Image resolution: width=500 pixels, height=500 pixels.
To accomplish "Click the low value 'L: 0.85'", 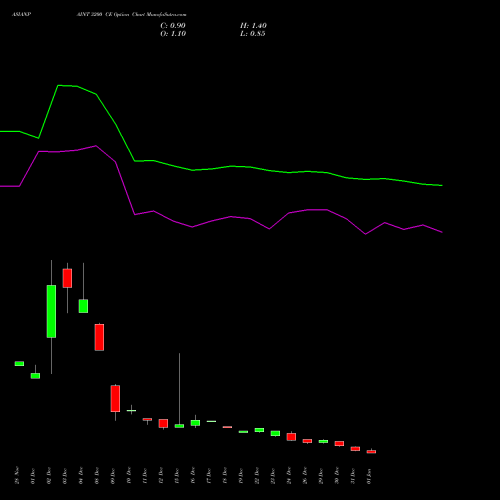I will tap(253, 34).
